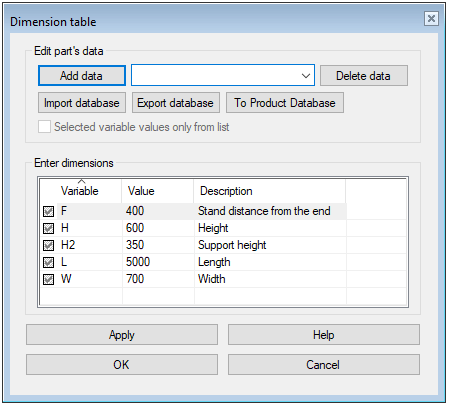Viewport: 449px width, 406px height.
Task: Click the Apply button
Action: [122, 335]
